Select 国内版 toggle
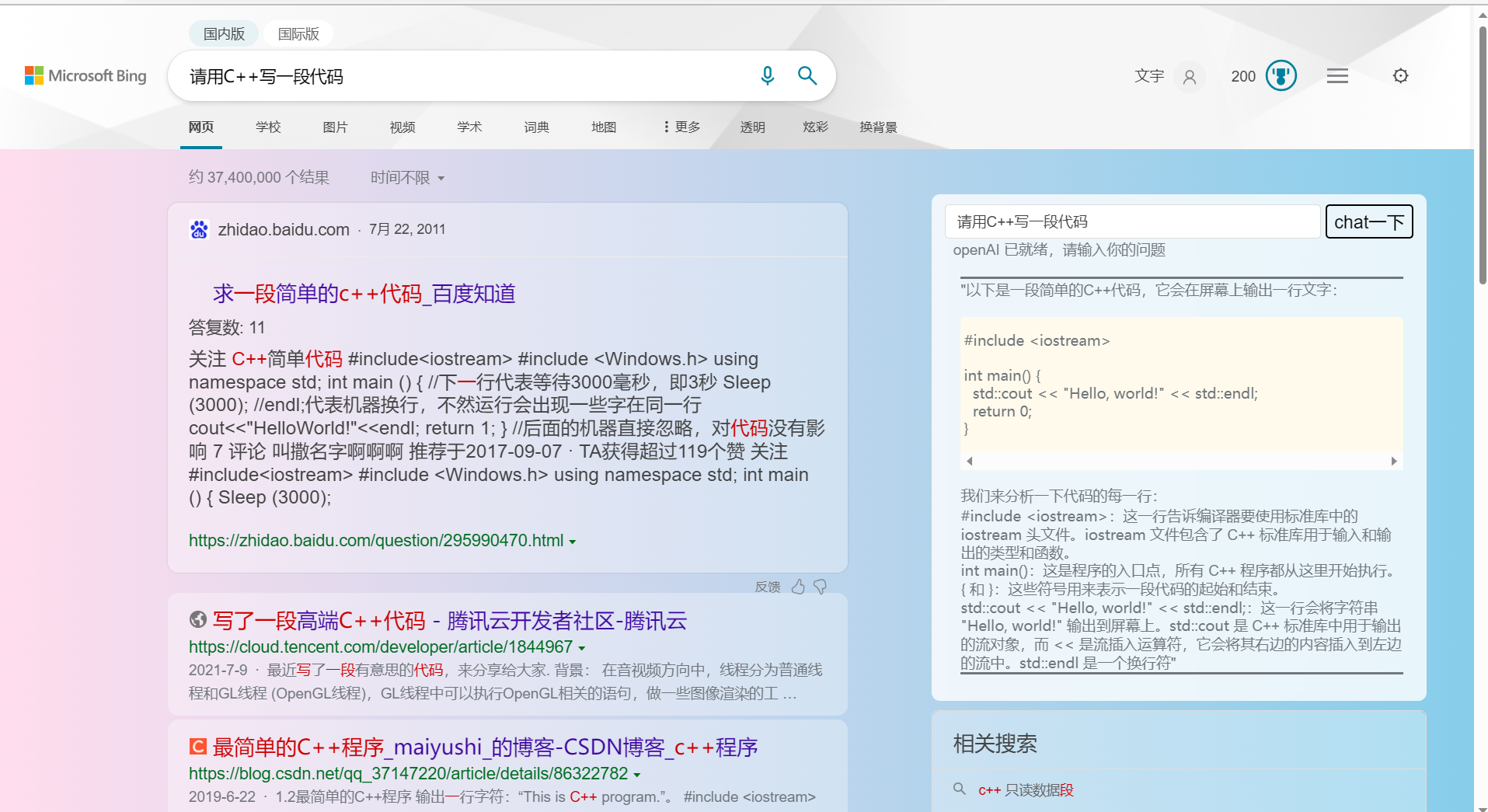Viewport: 1488px width, 812px height. coord(224,33)
